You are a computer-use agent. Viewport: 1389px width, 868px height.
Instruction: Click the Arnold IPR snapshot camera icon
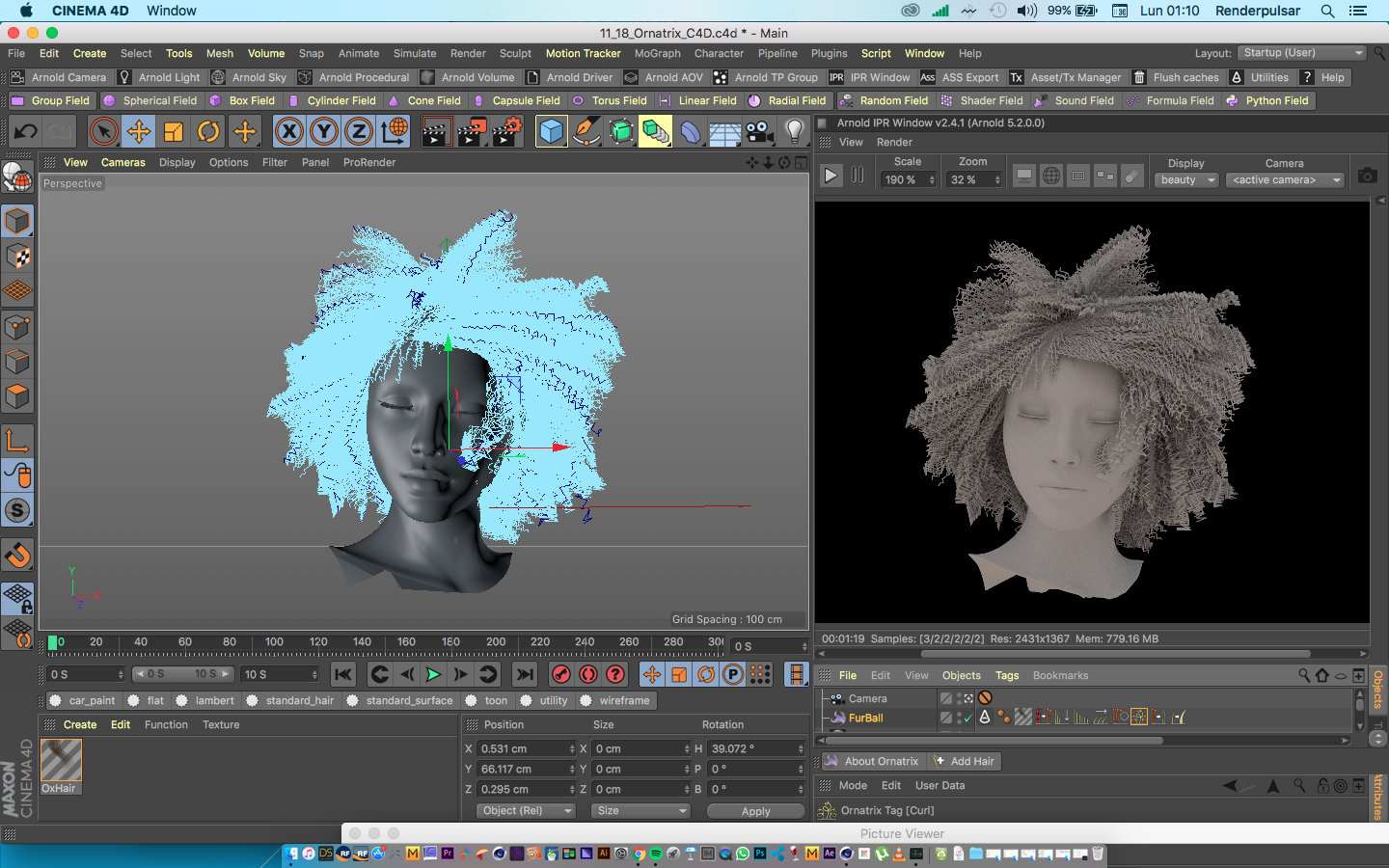(1367, 176)
